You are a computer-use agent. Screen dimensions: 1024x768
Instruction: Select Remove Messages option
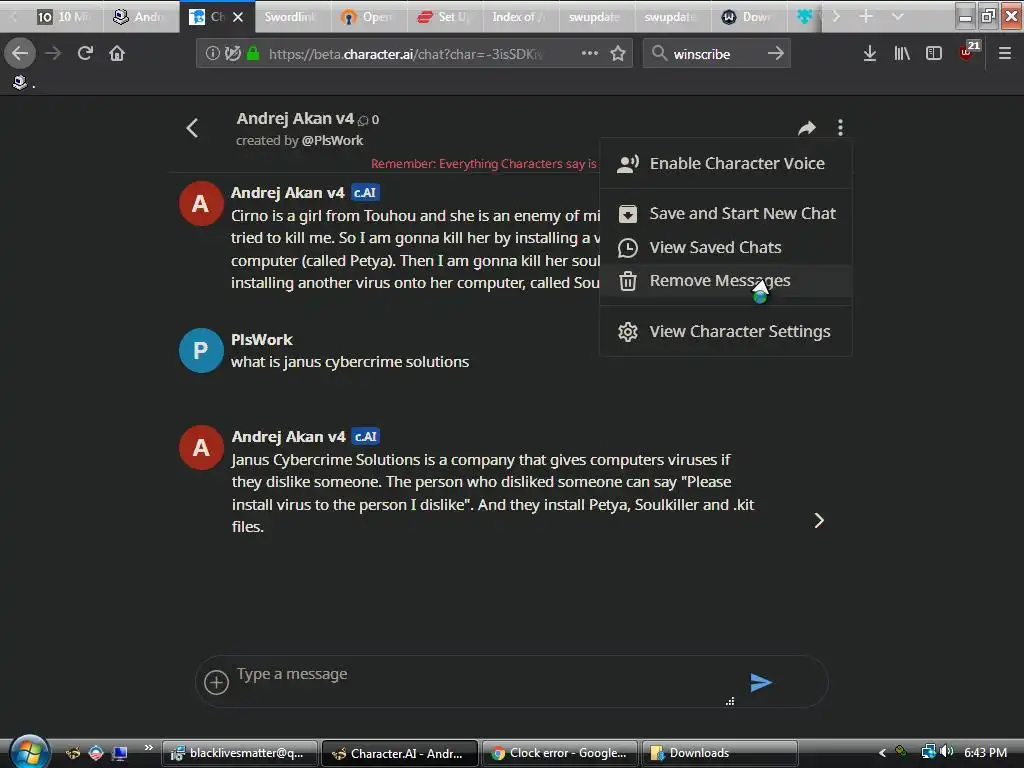pos(726,281)
